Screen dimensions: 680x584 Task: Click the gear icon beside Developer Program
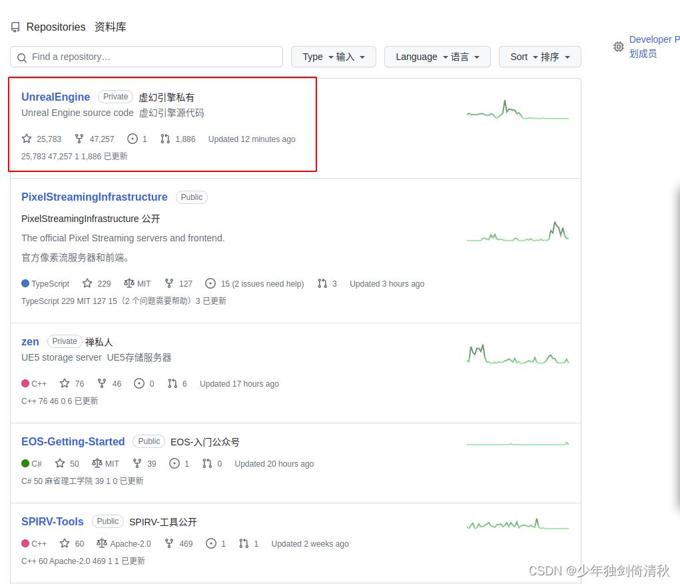[x=618, y=46]
